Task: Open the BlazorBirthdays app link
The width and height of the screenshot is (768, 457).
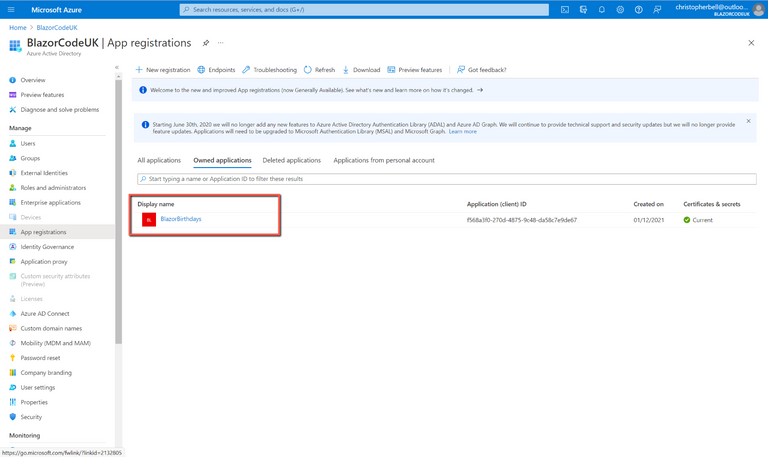Action: (x=181, y=219)
